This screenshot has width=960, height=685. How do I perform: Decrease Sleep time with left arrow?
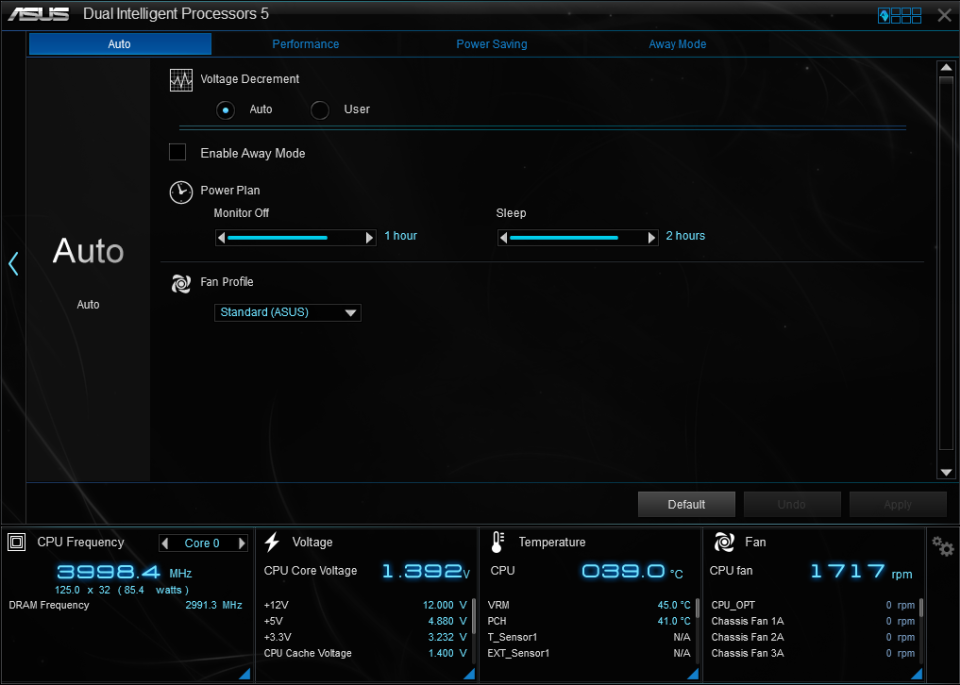(504, 238)
